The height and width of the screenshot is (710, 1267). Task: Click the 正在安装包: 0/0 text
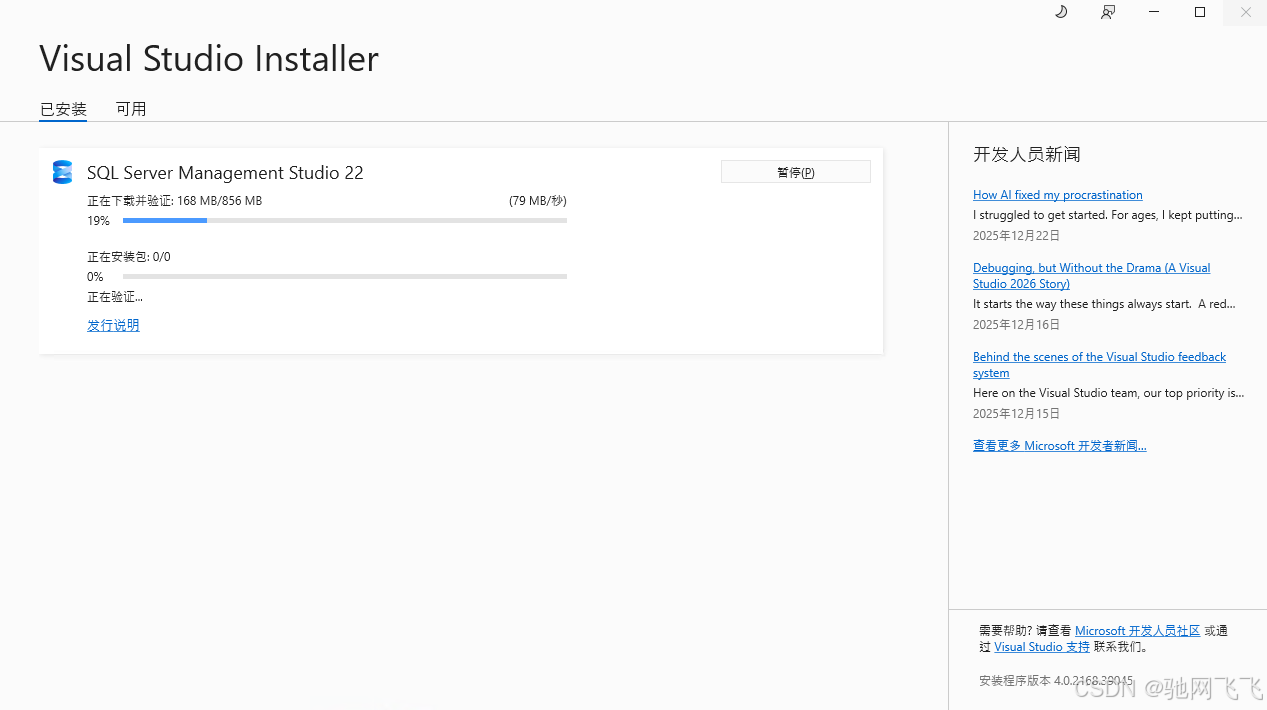(129, 257)
